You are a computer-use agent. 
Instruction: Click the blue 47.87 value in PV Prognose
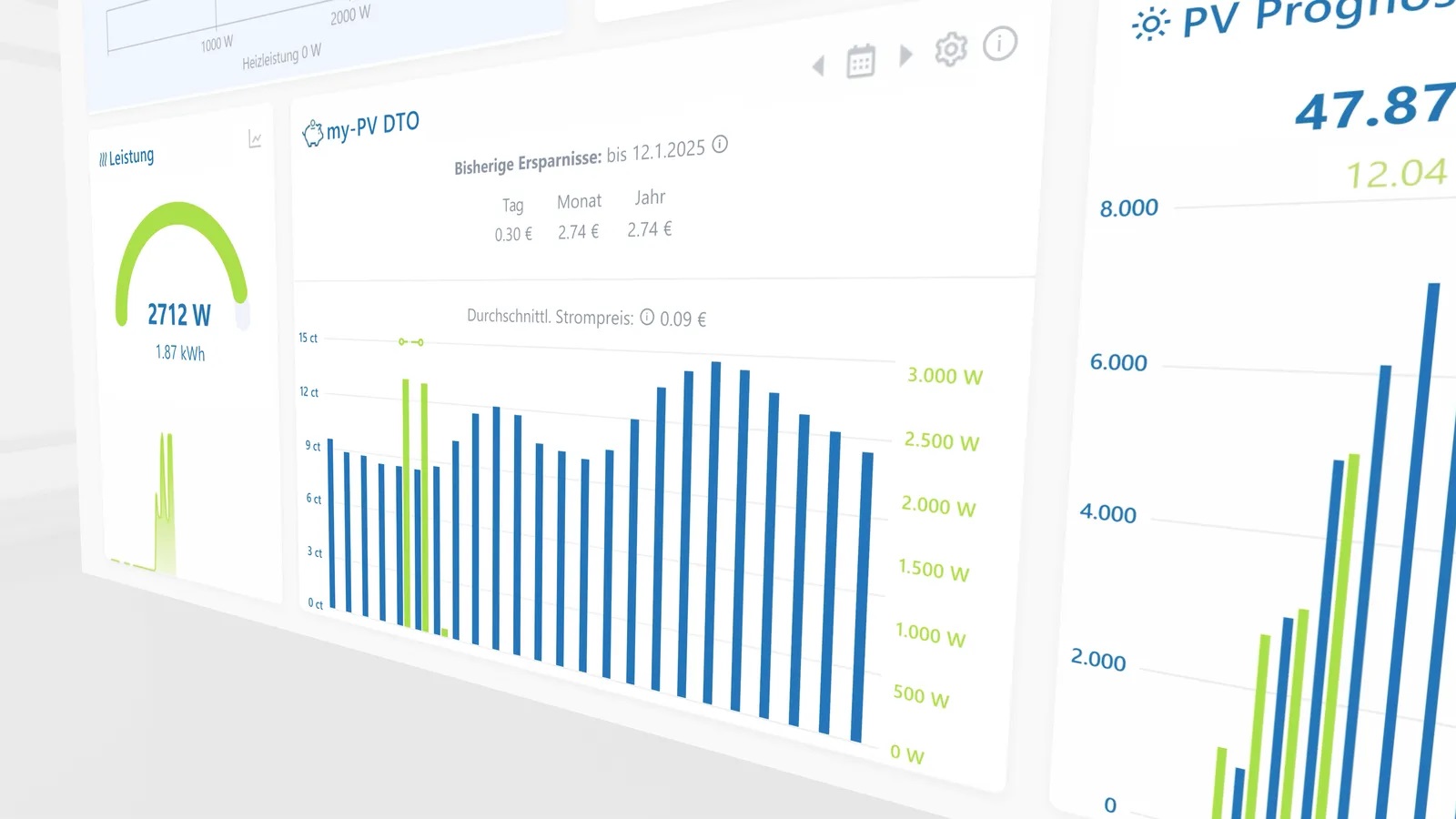(1375, 106)
